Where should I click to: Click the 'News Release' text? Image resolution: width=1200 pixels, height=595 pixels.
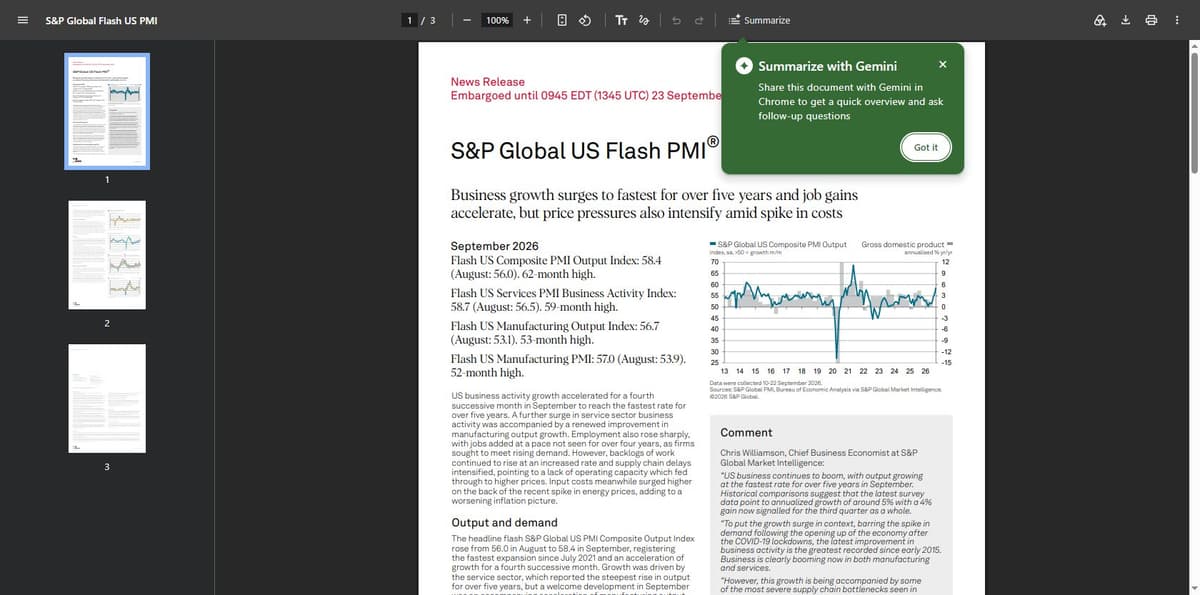(488, 81)
